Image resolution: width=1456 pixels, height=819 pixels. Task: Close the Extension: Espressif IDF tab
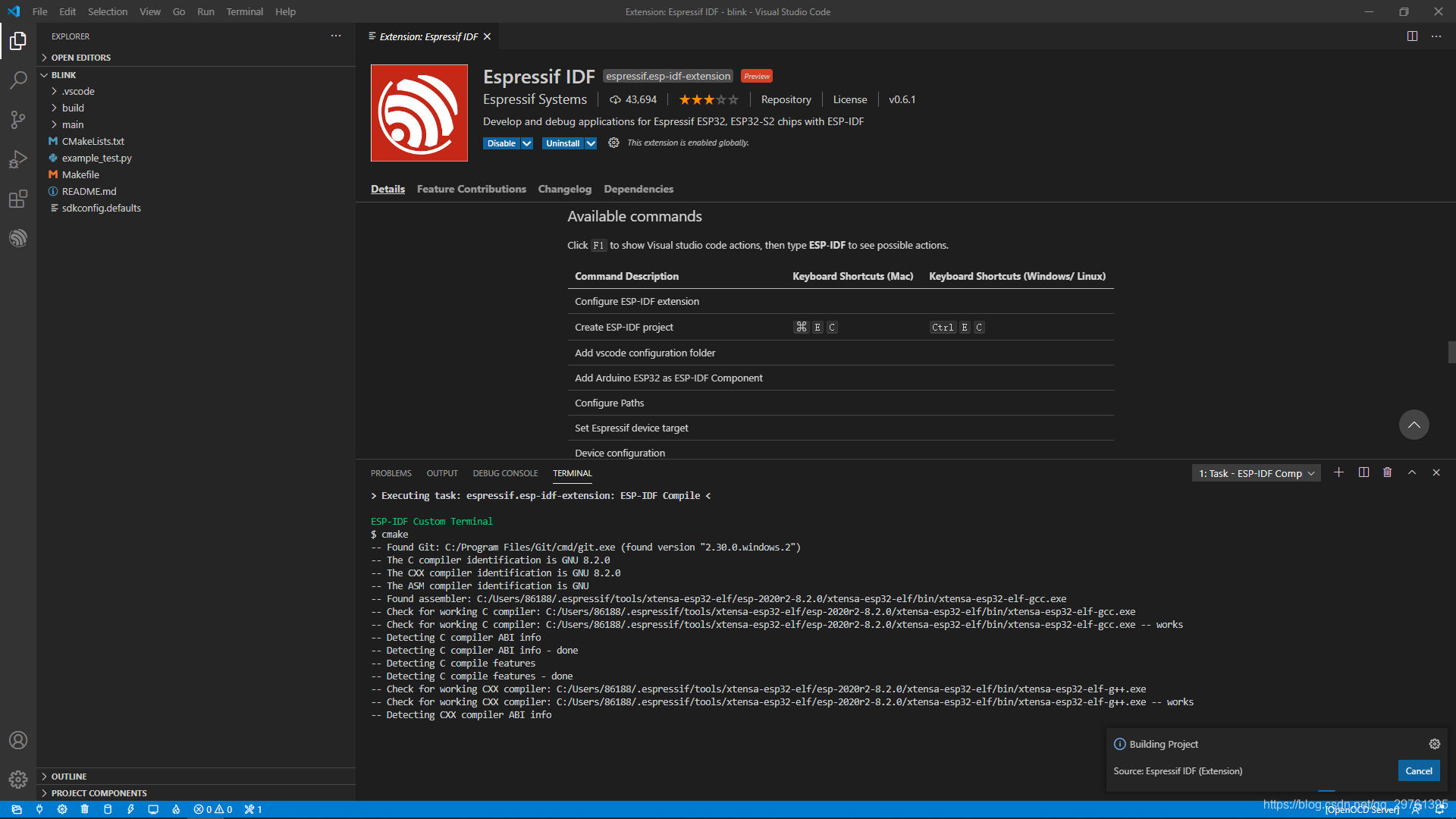point(488,36)
